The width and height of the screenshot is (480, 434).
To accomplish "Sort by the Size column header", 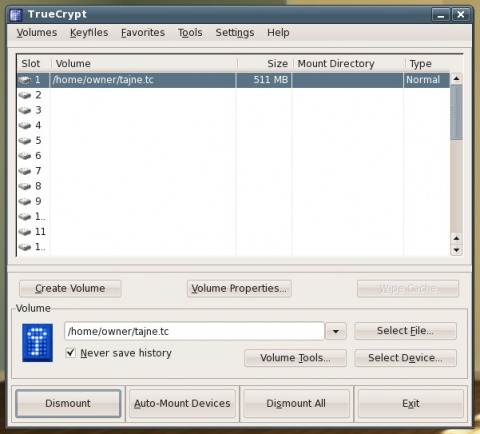I will [x=265, y=63].
